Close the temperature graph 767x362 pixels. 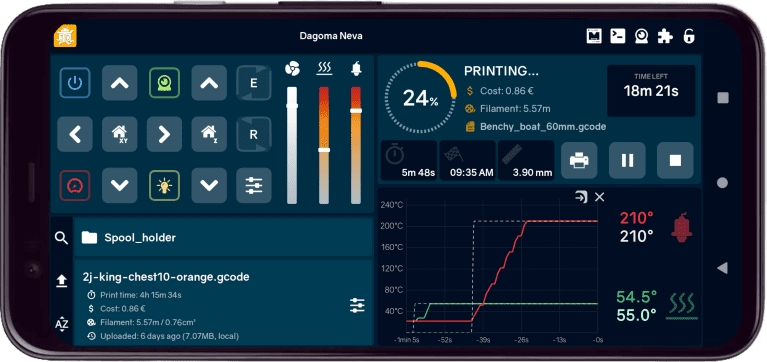pyautogui.click(x=599, y=197)
